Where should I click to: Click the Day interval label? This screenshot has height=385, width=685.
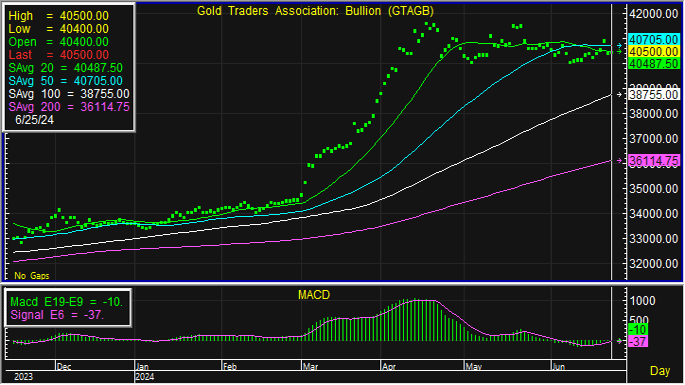(660, 371)
